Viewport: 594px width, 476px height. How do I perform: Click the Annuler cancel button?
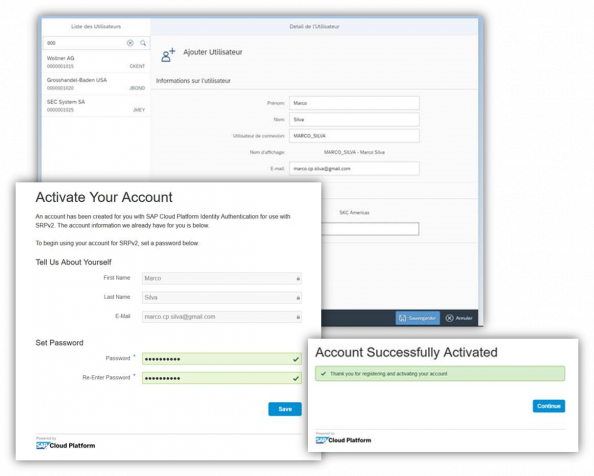pyautogui.click(x=459, y=318)
